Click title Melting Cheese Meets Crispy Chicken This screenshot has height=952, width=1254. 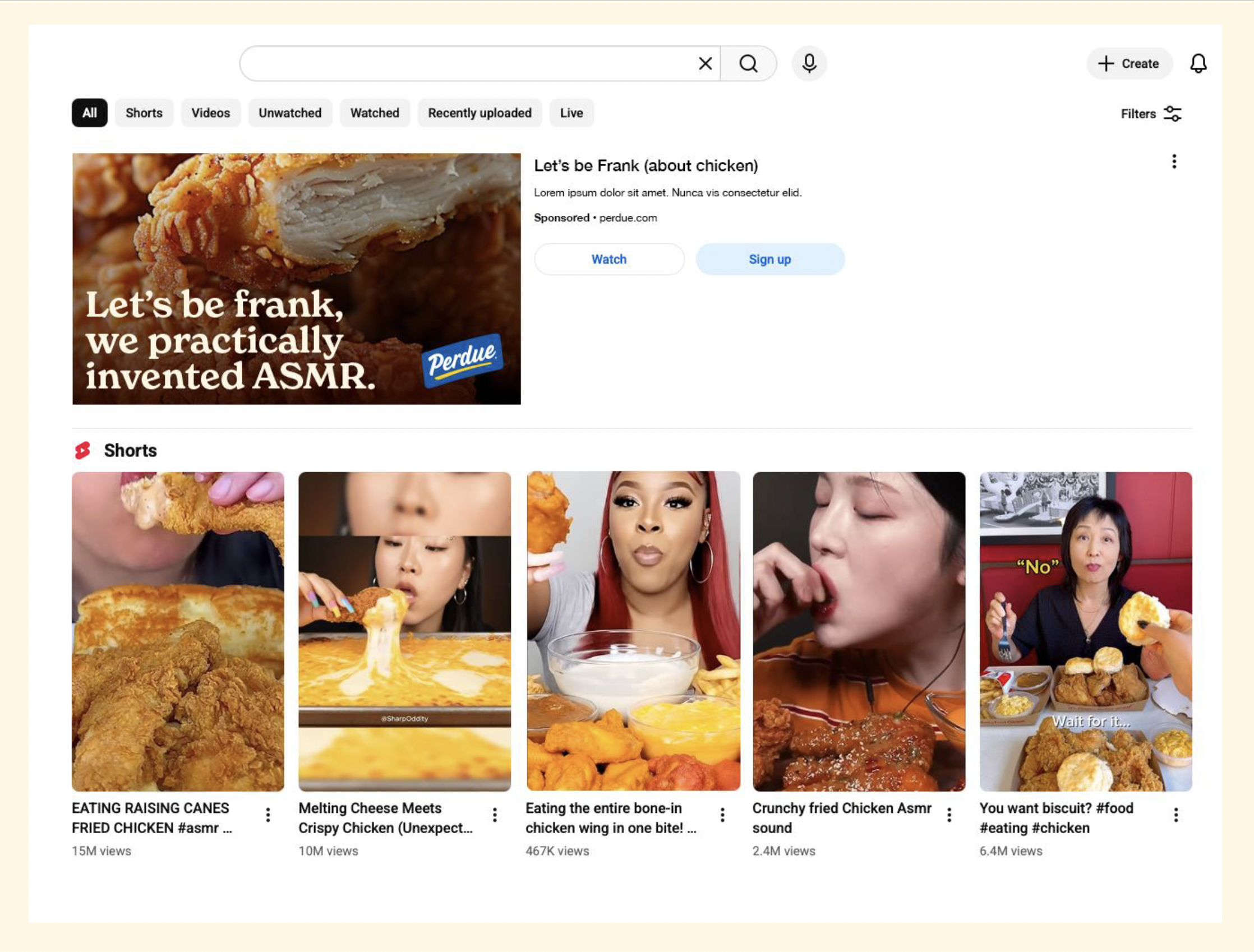[x=385, y=817]
